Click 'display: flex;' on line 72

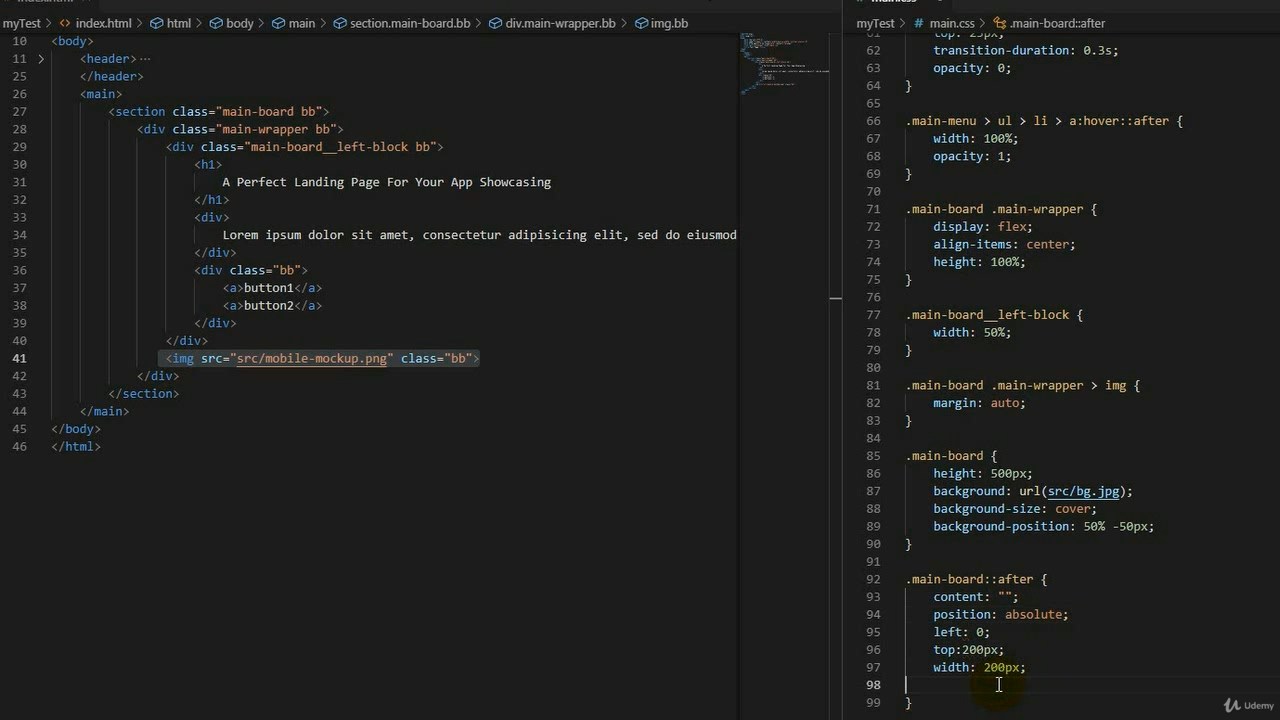click(983, 227)
